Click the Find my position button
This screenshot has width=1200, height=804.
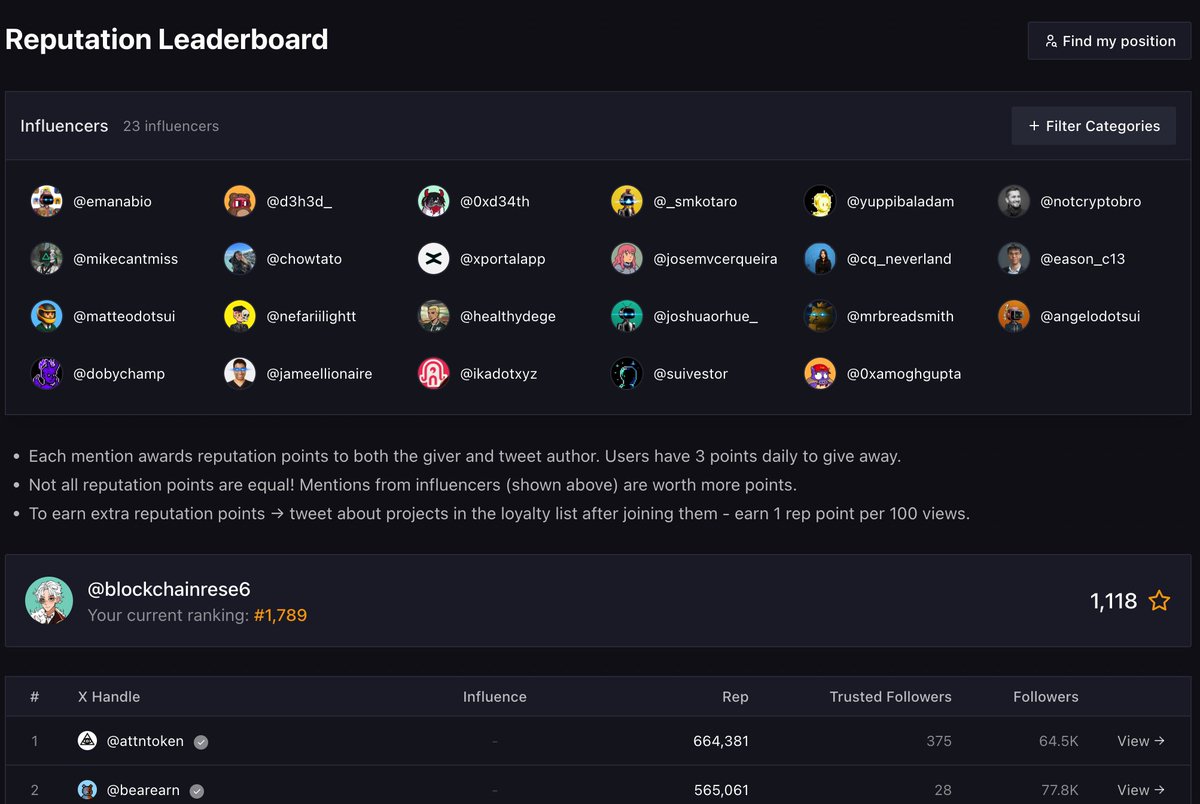pyautogui.click(x=1109, y=41)
